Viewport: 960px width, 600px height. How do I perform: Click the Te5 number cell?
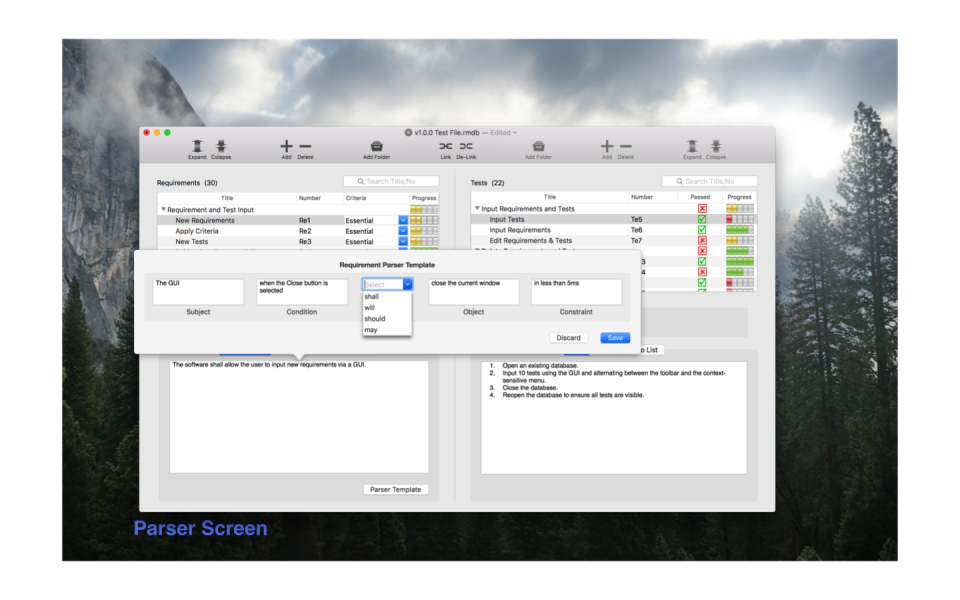(637, 219)
